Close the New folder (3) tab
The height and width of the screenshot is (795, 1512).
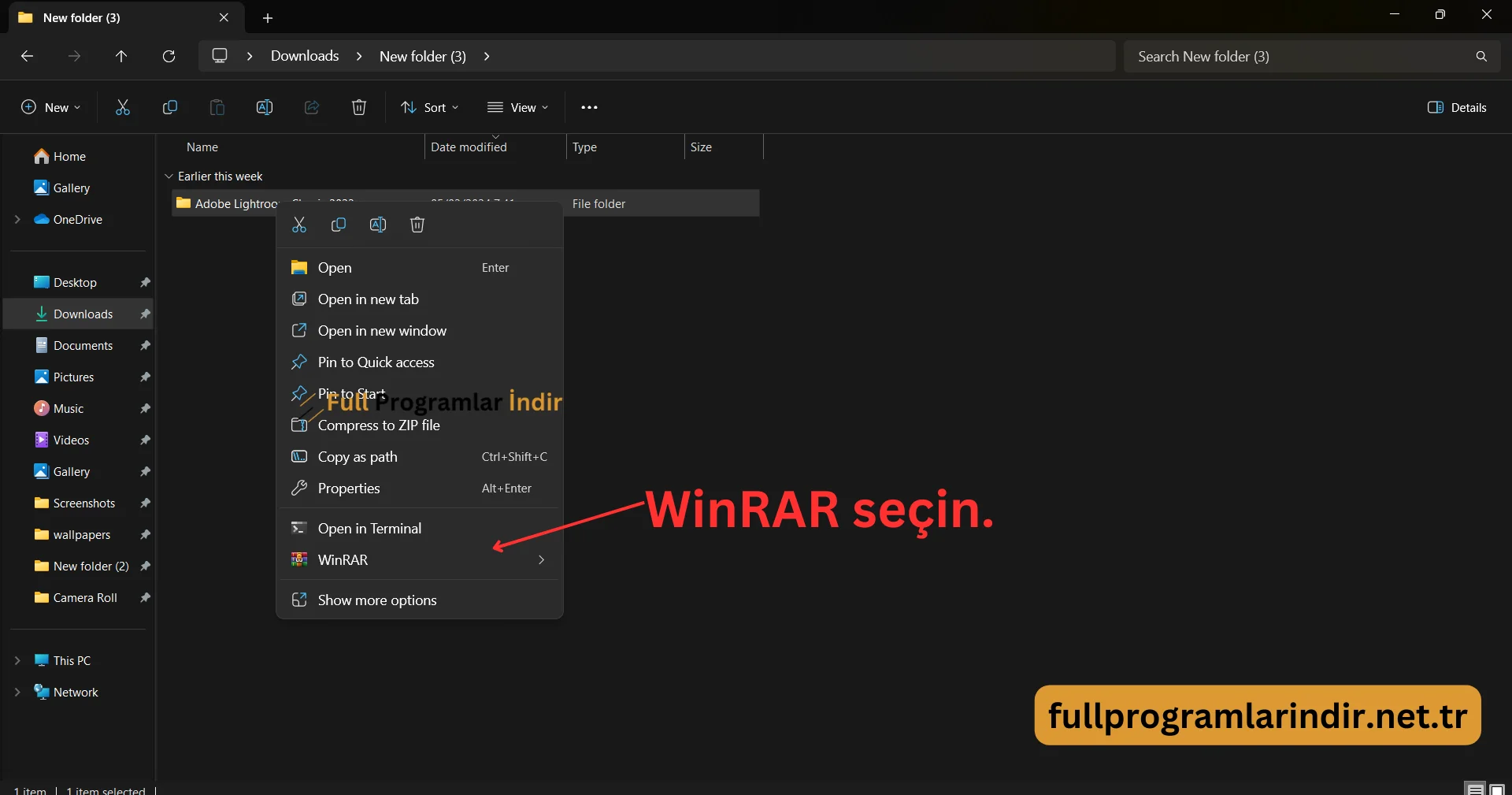click(x=224, y=17)
